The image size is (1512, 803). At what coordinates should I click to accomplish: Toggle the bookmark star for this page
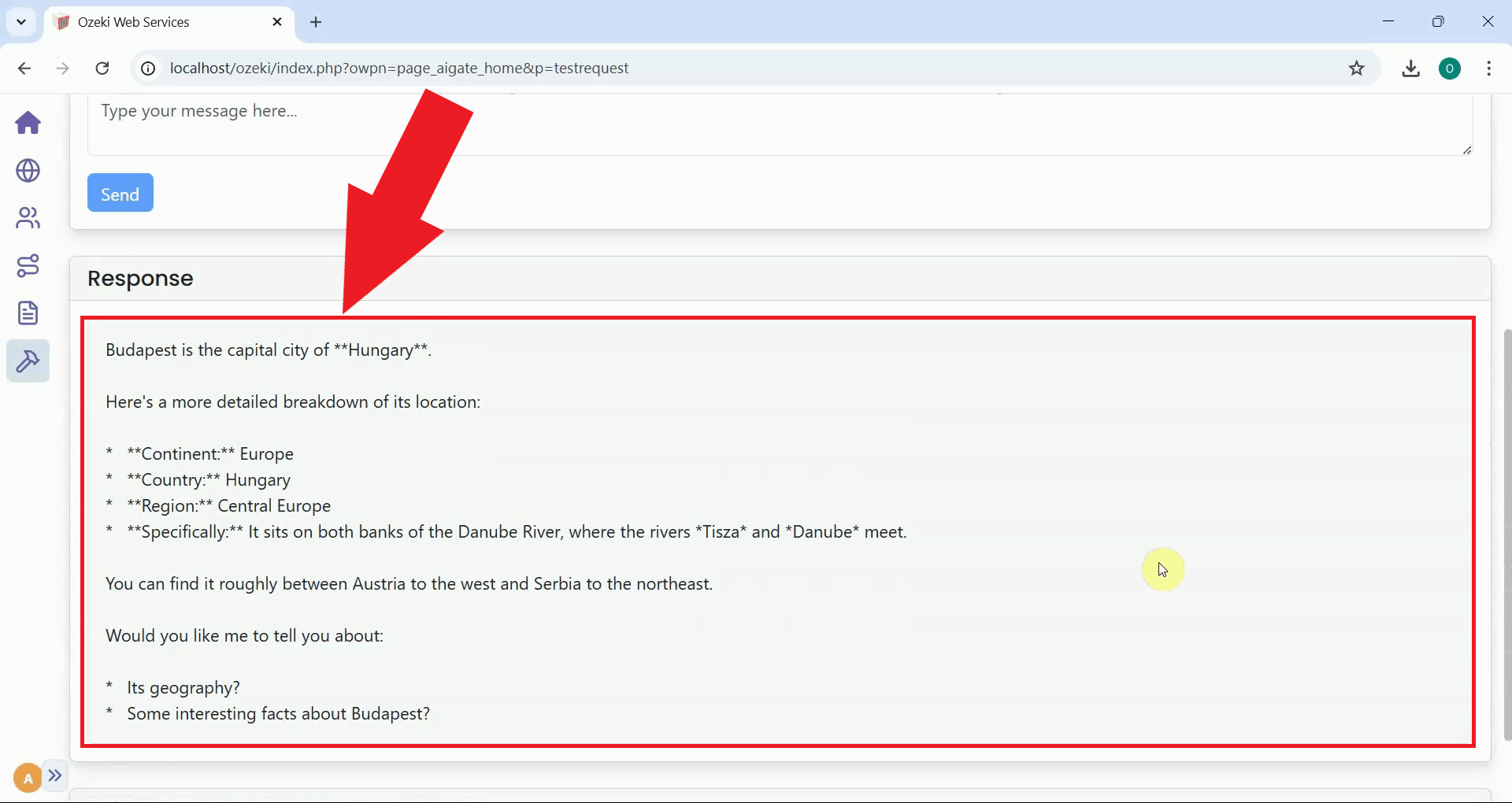(x=1357, y=68)
